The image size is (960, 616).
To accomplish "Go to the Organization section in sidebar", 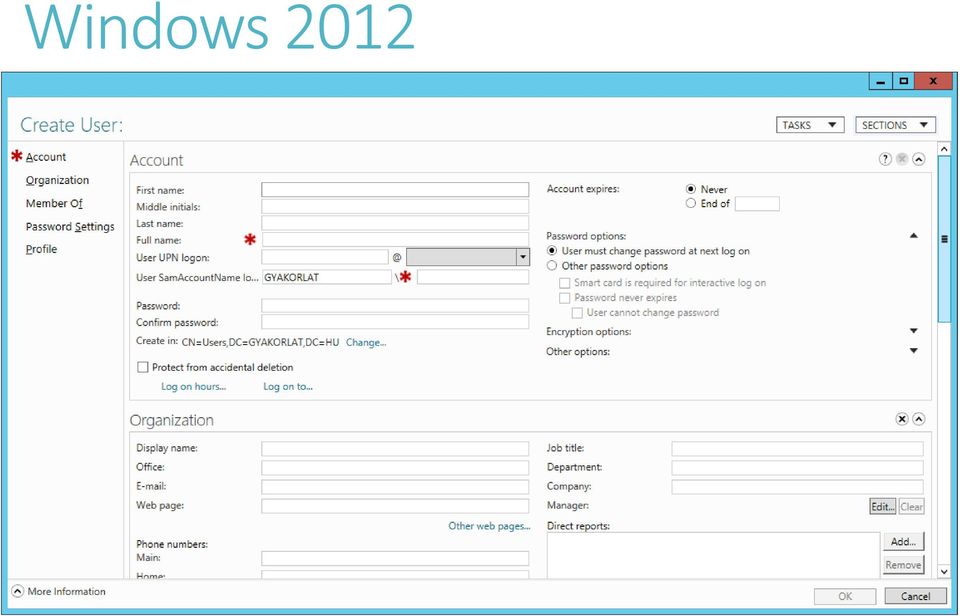I will pos(57,180).
